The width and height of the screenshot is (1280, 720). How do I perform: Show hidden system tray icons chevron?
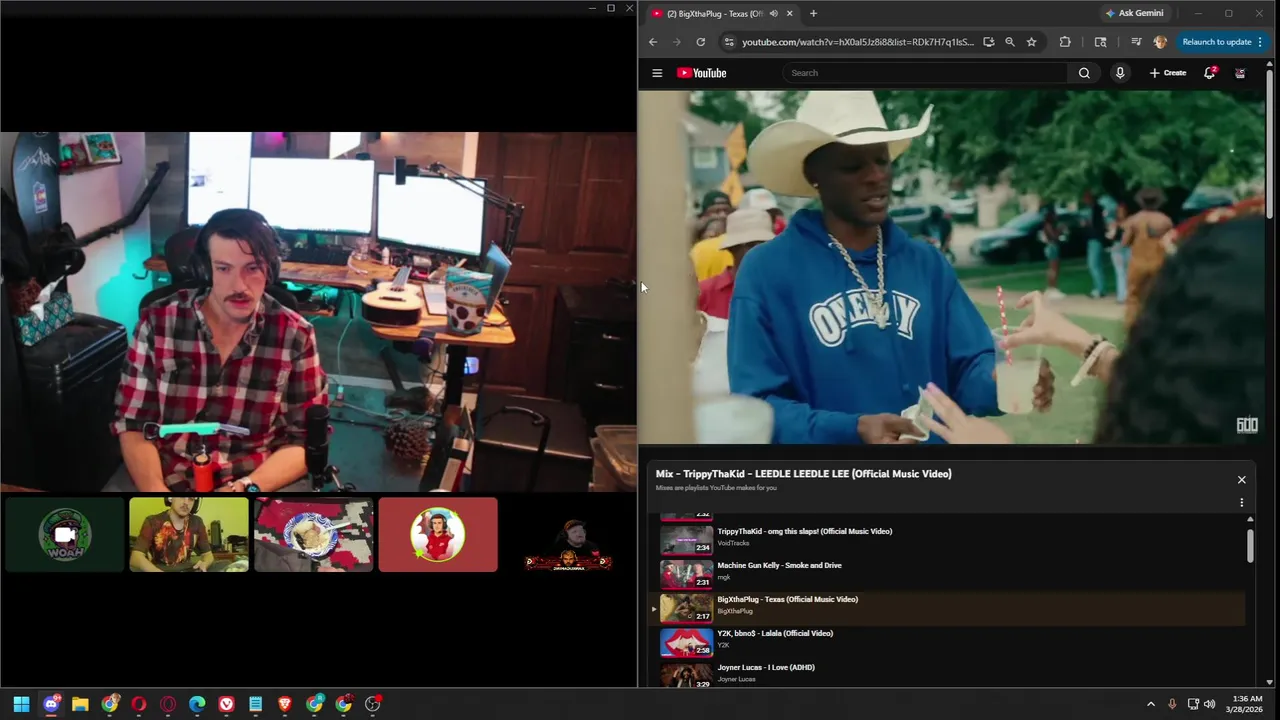(1151, 704)
